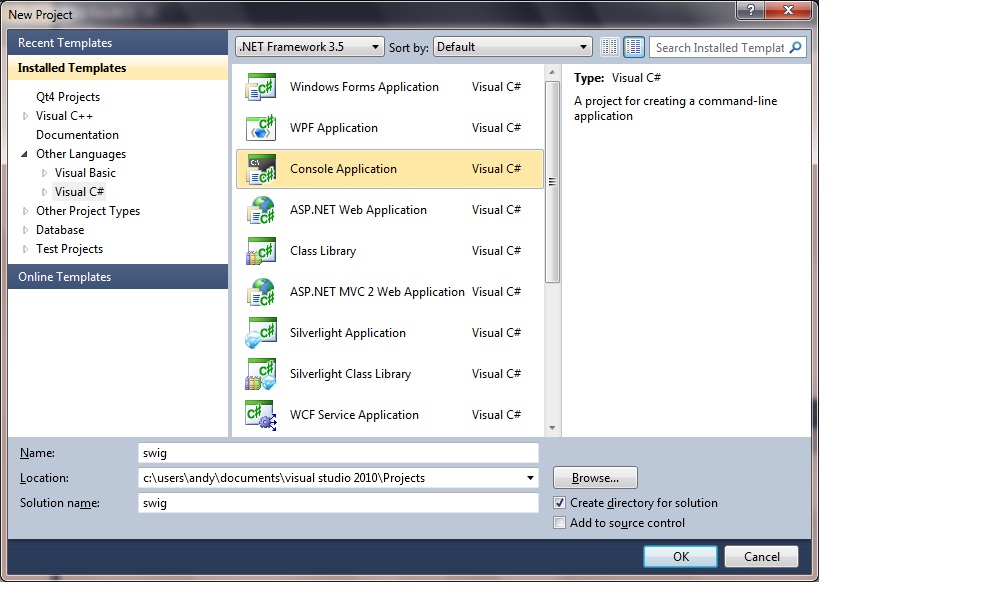Collapse the Other Languages tree node
This screenshot has height=605, width=999.
pyautogui.click(x=25, y=154)
